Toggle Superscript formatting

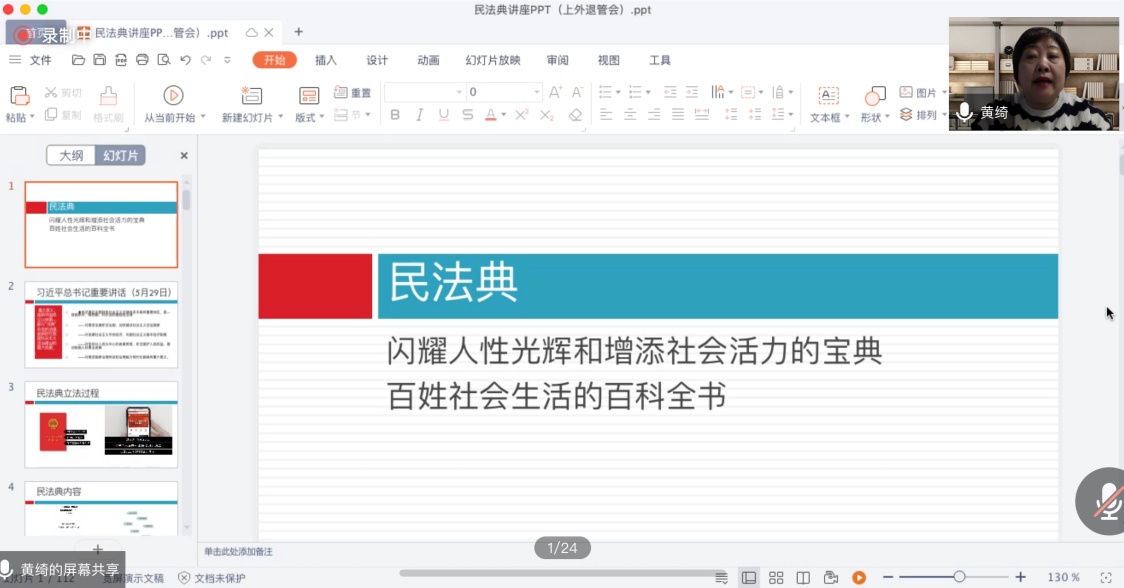[x=521, y=115]
